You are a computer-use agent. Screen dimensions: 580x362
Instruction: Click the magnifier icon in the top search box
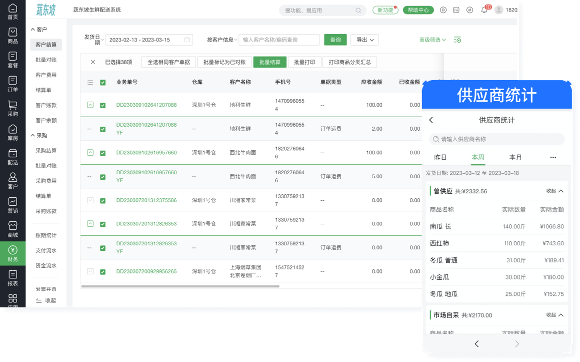point(358,10)
